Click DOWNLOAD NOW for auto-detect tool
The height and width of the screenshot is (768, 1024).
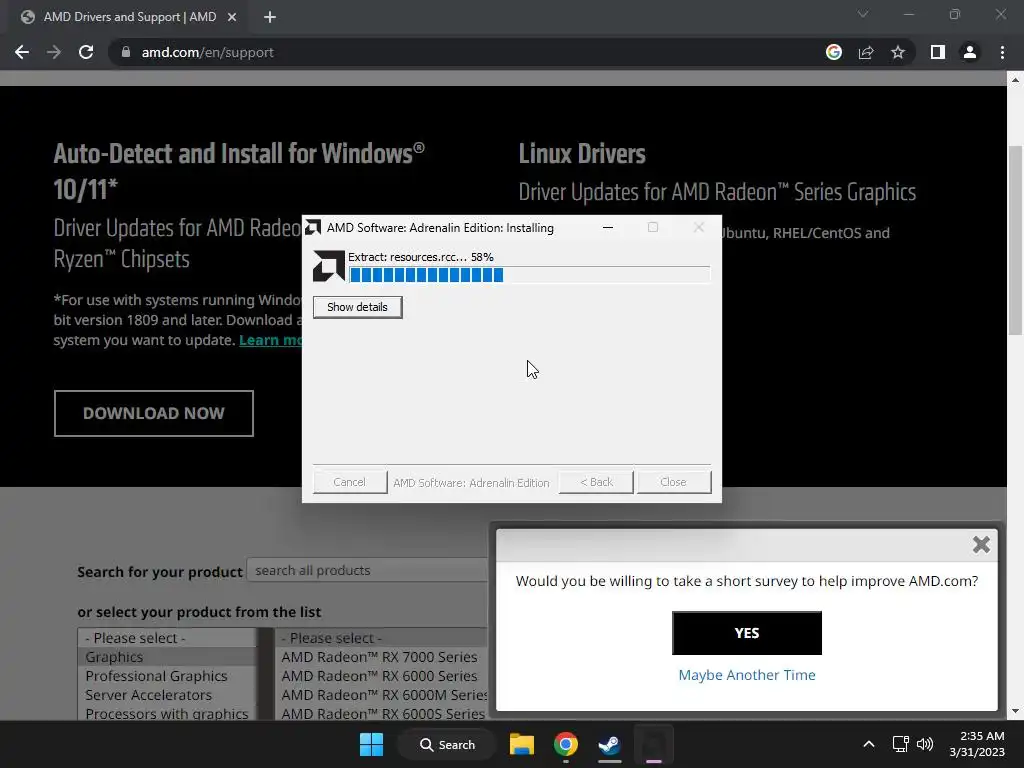[153, 413]
